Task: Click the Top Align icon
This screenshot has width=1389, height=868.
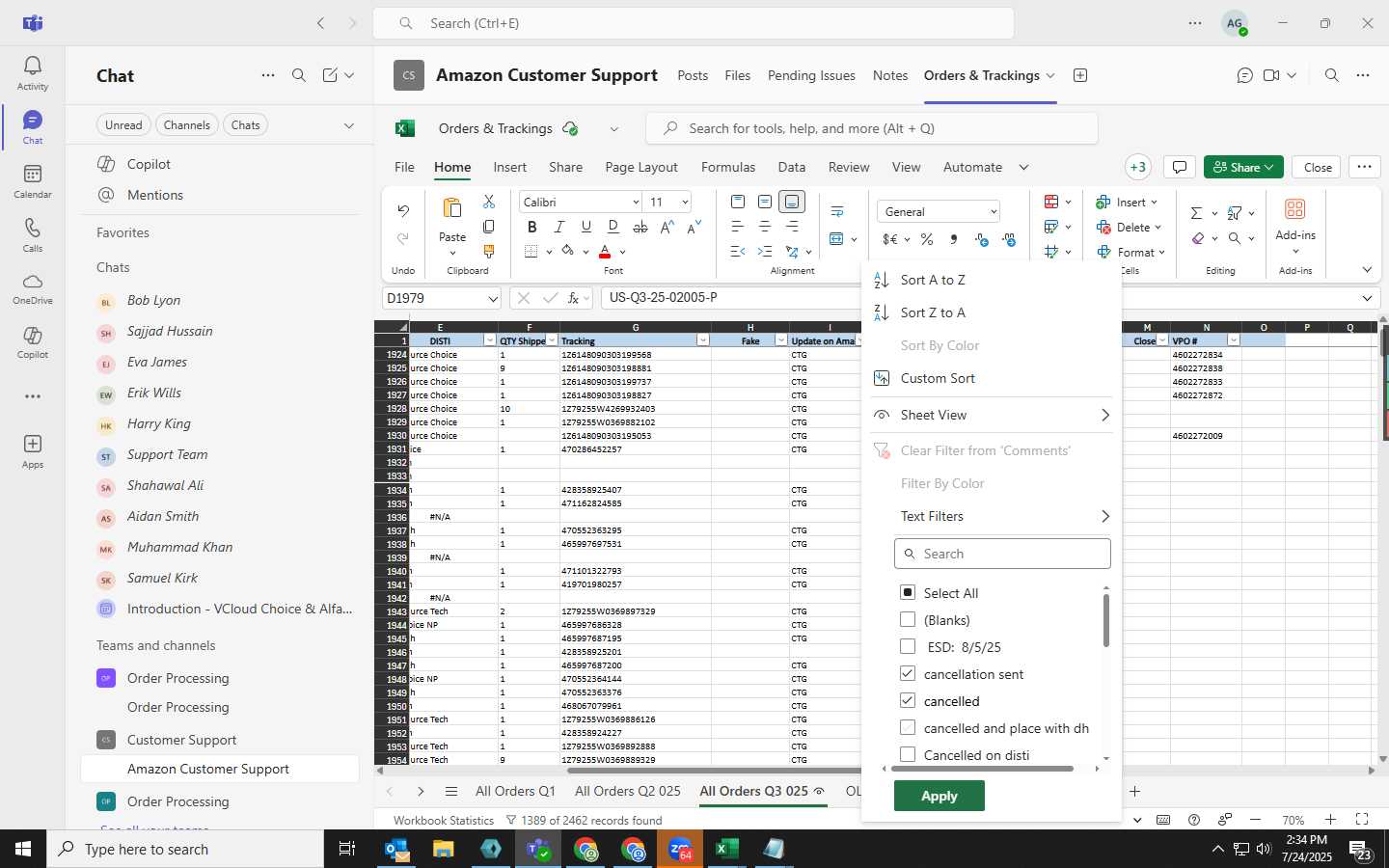Action: [738, 202]
